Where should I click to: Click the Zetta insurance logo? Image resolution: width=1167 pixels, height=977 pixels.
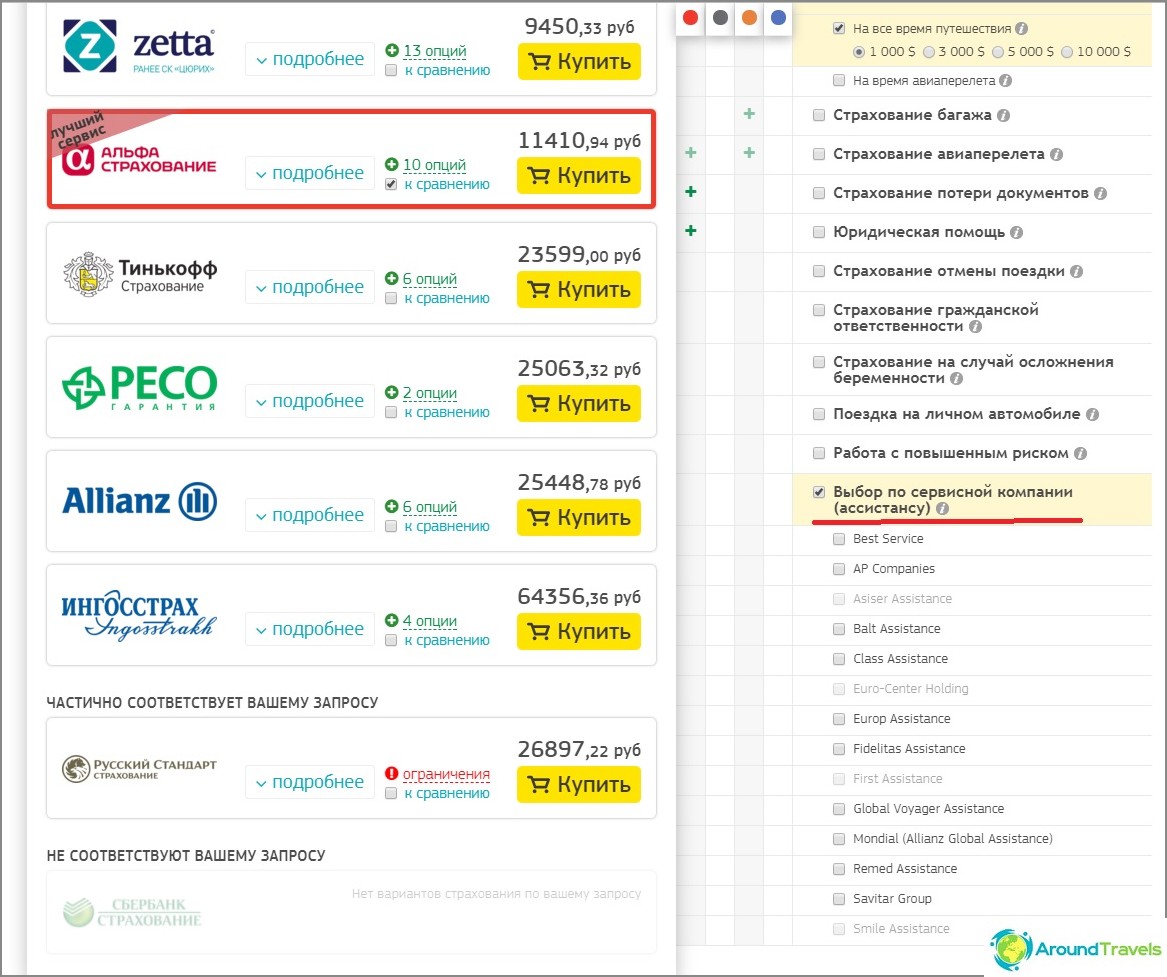point(139,46)
